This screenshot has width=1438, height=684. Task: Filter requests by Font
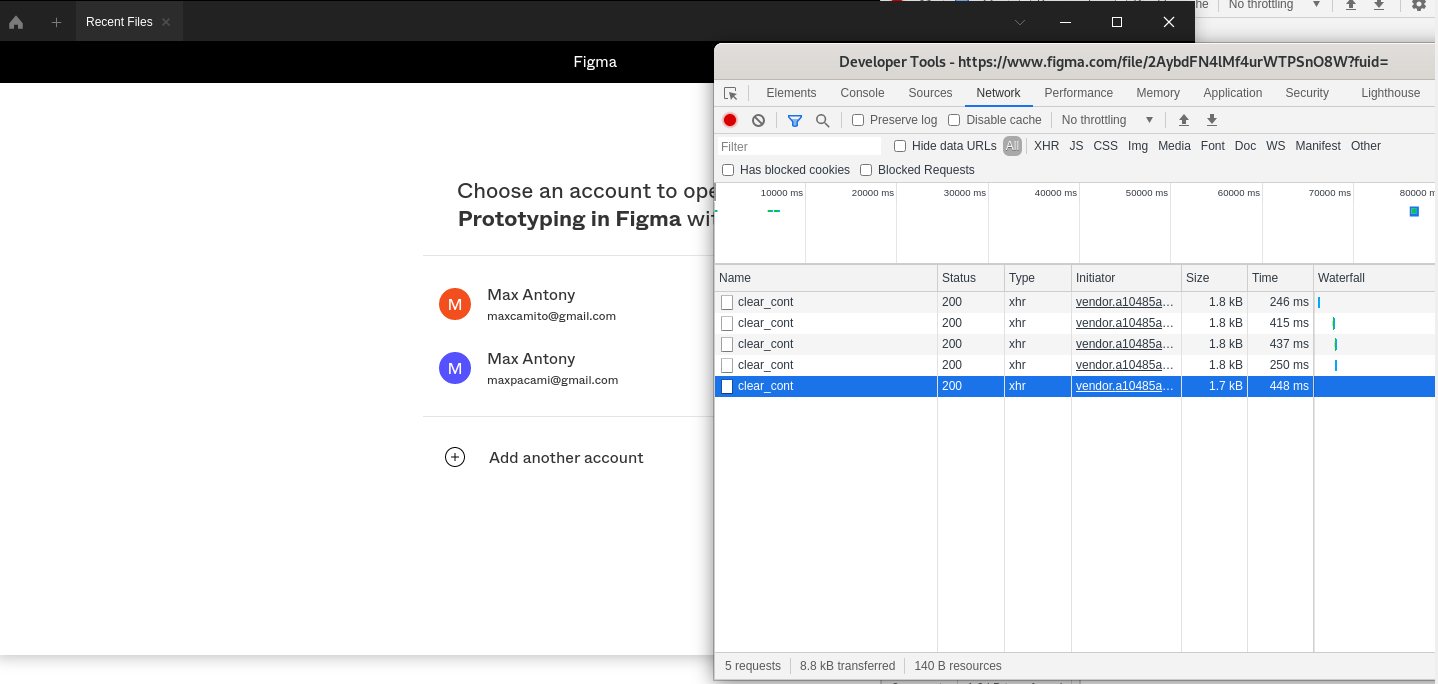[x=1212, y=146]
